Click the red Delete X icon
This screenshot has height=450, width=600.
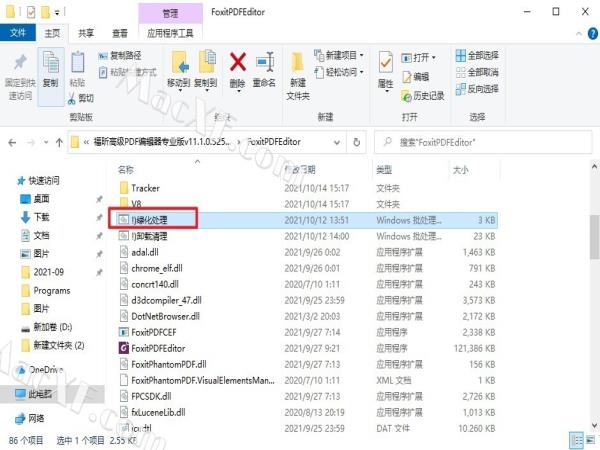pos(238,62)
